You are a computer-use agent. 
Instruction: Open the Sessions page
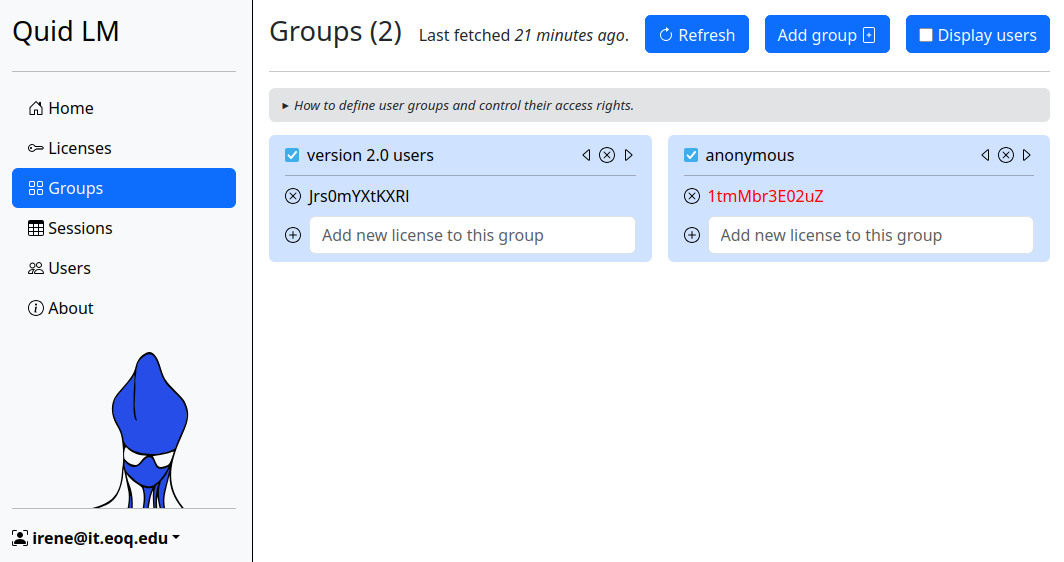pos(80,228)
